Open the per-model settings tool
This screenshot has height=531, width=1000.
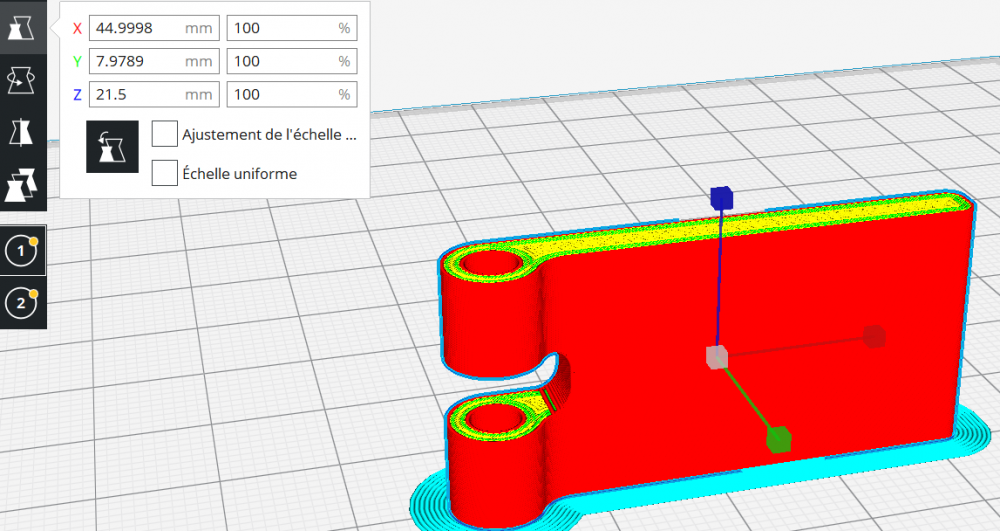[x=22, y=185]
